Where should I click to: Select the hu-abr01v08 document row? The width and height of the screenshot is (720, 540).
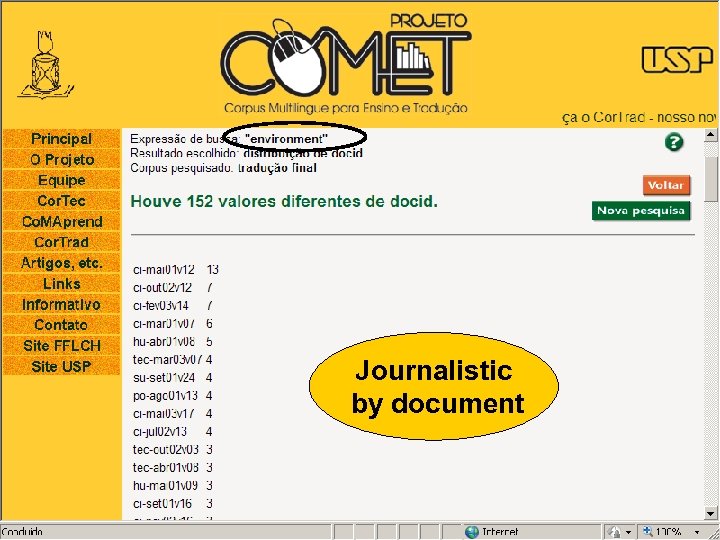tap(173, 342)
